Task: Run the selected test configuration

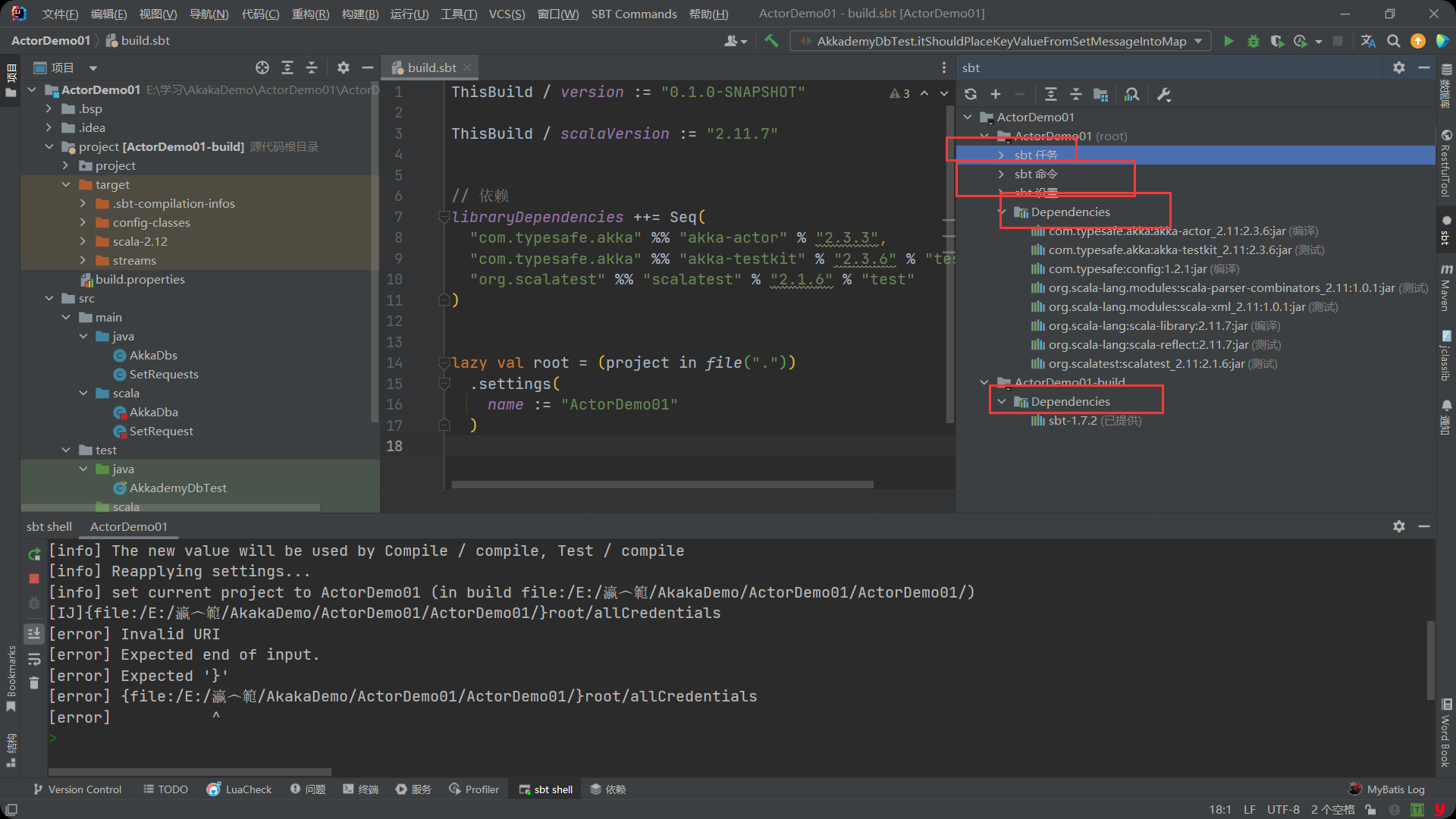Action: [1228, 41]
